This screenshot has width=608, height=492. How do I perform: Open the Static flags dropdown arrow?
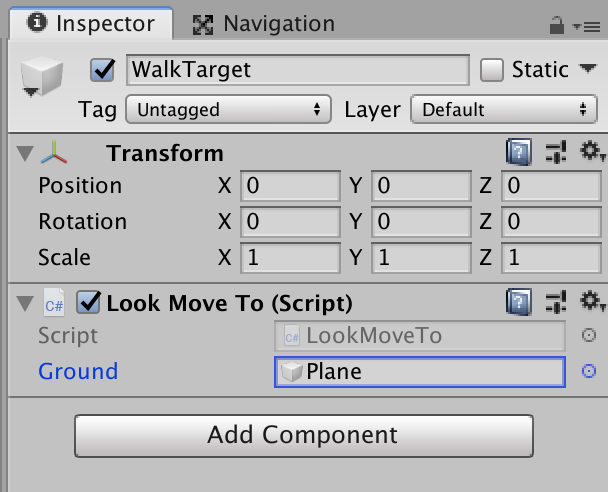(588, 69)
